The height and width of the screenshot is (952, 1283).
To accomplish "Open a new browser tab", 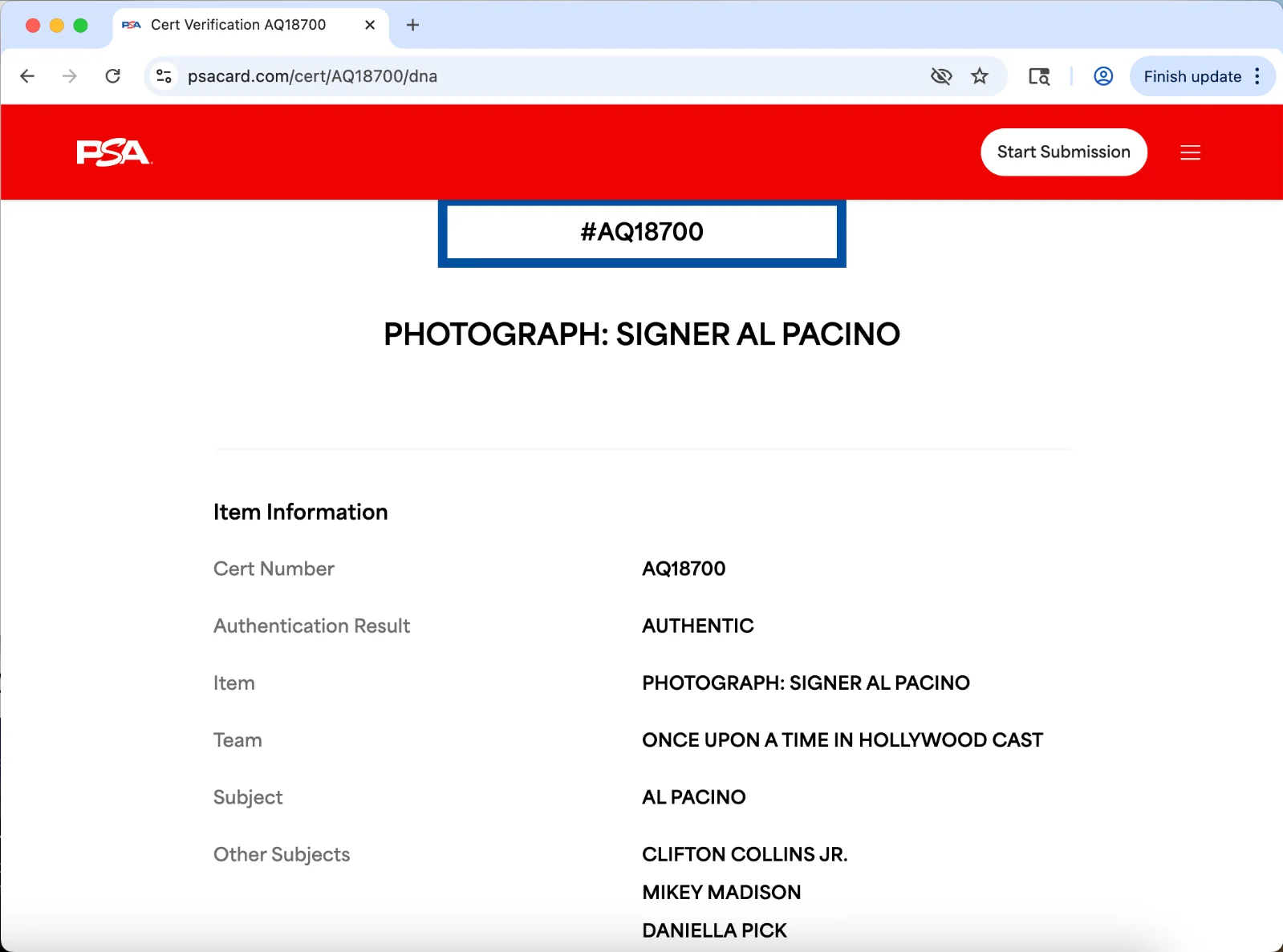I will tap(412, 25).
